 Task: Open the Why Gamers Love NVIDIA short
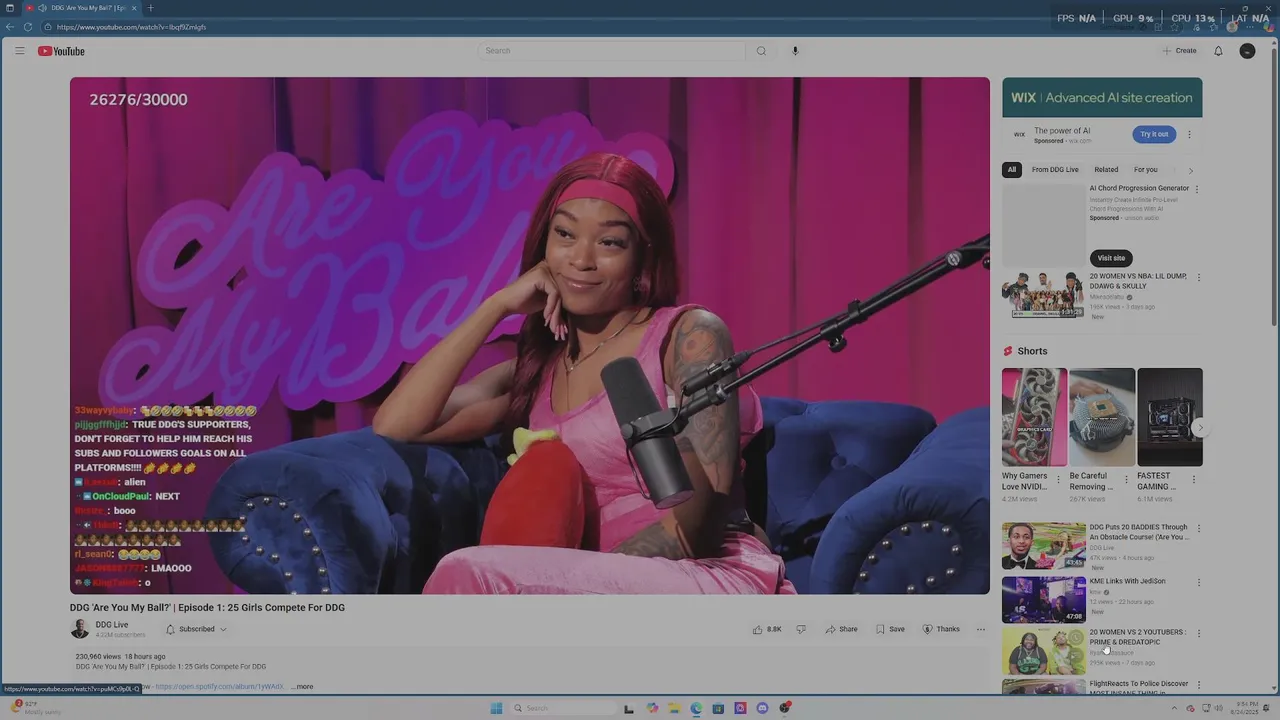1034,417
